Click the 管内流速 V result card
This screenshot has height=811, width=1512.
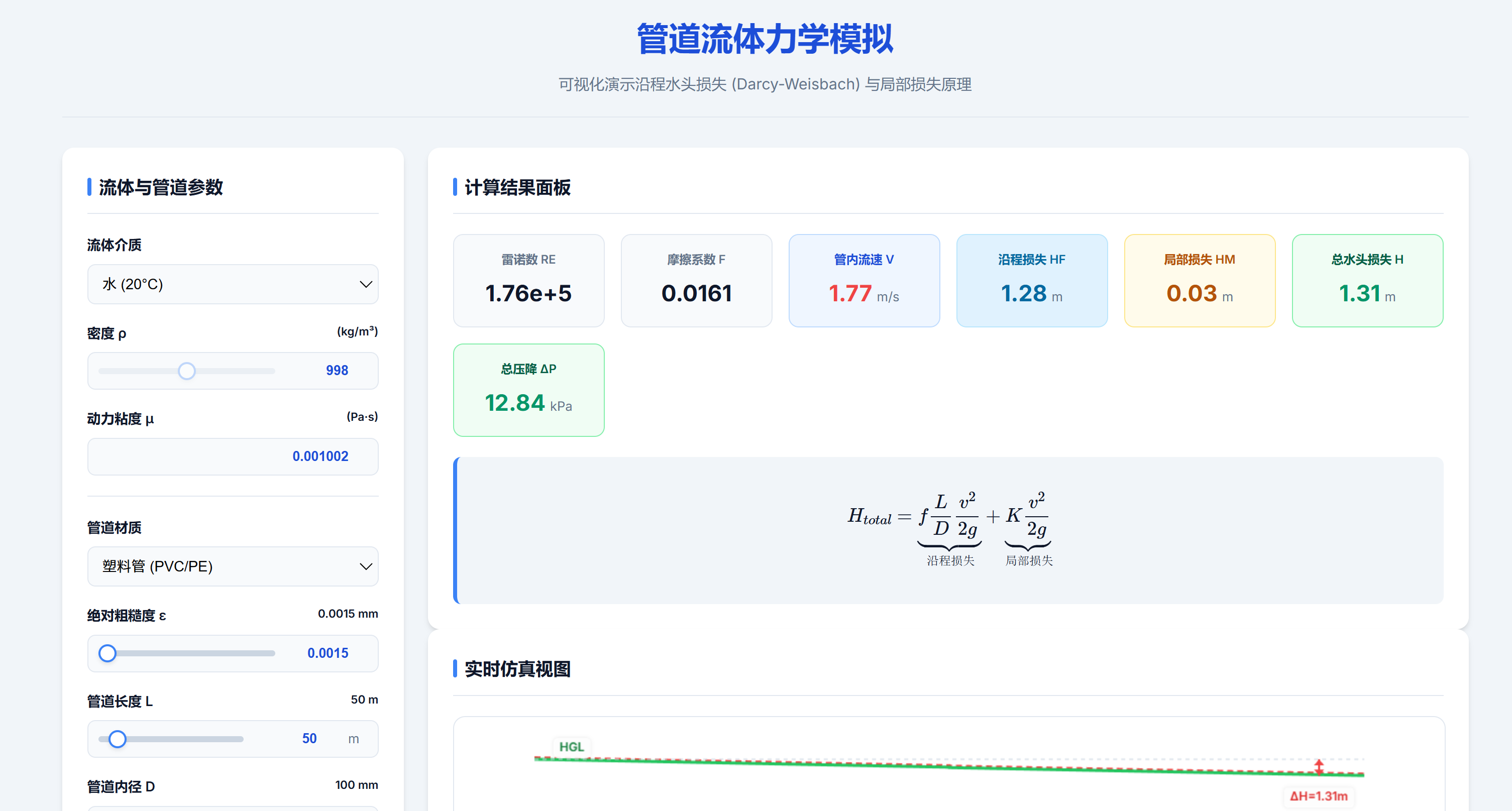(863, 281)
